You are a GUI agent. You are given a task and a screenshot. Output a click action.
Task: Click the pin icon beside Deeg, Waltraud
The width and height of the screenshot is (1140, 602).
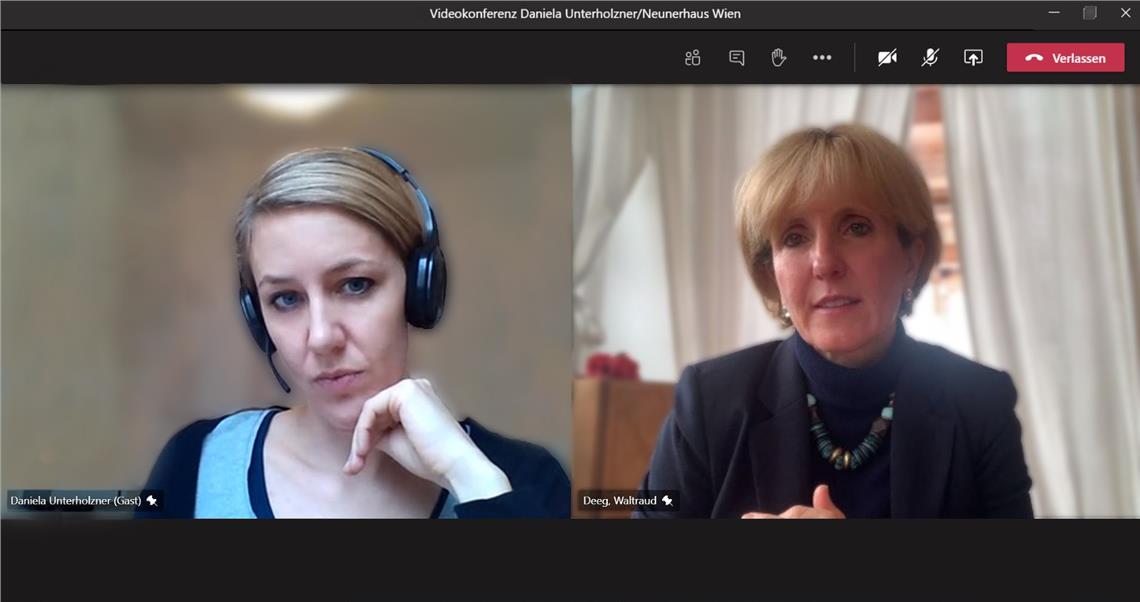click(x=667, y=500)
